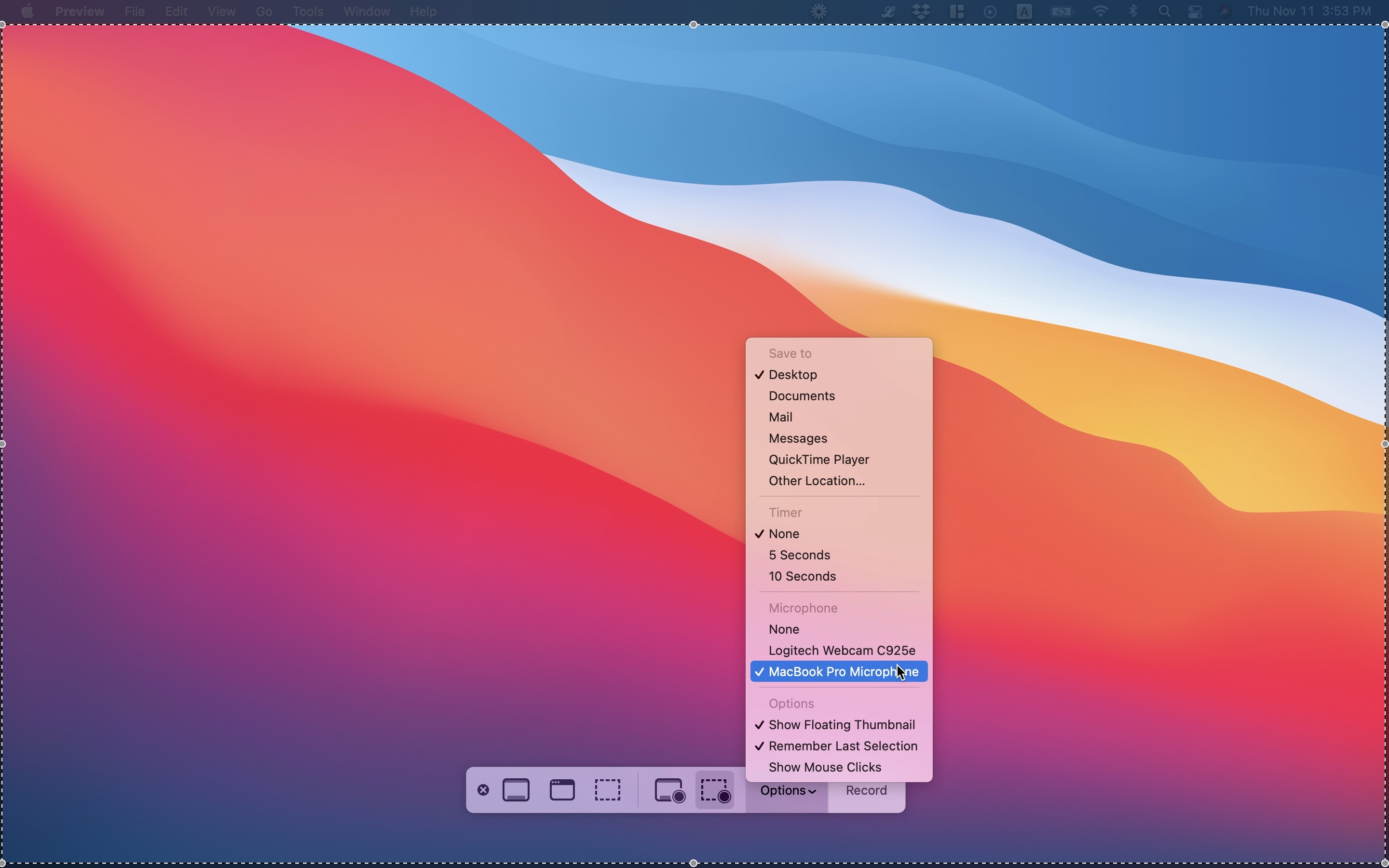The width and height of the screenshot is (1389, 868).
Task: Select the Capture Selected Portion tool
Action: tap(608, 789)
